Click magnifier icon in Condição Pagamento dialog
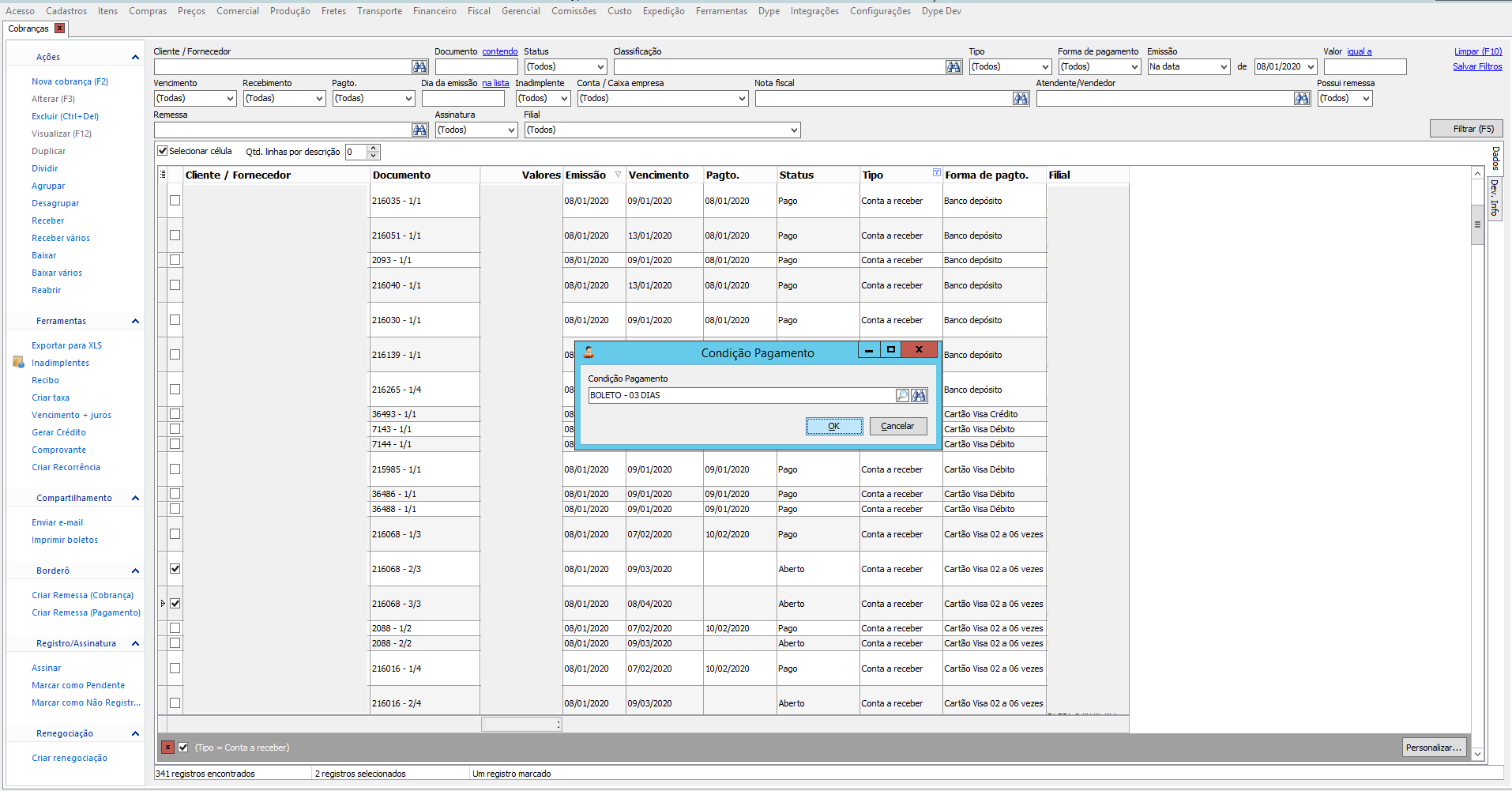Viewport: 1512px width, 791px height. click(x=902, y=395)
